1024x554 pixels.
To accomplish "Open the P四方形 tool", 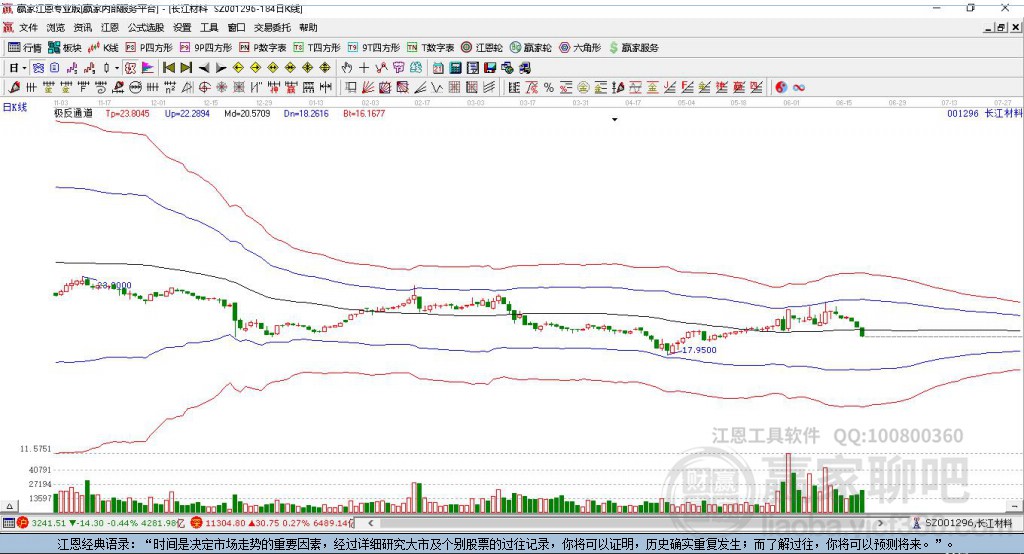I will point(149,48).
